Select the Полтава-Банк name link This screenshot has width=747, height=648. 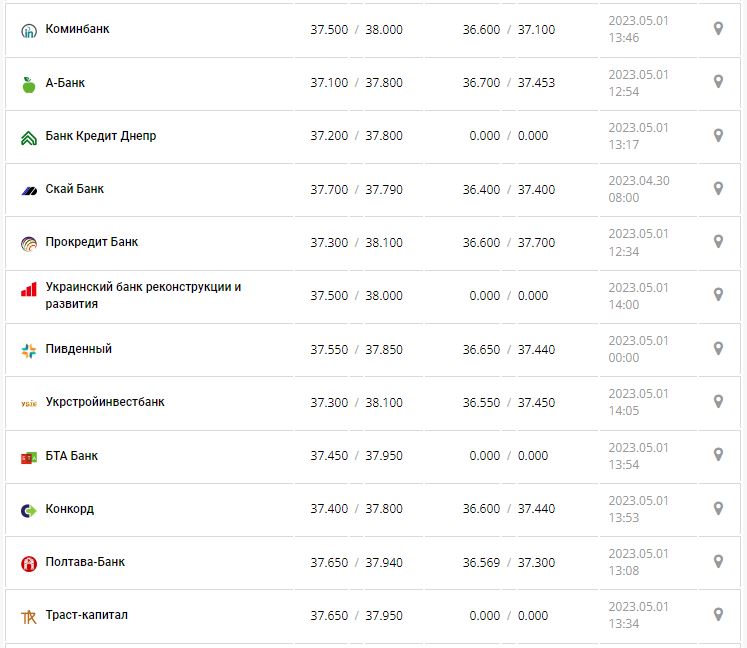[85, 562]
